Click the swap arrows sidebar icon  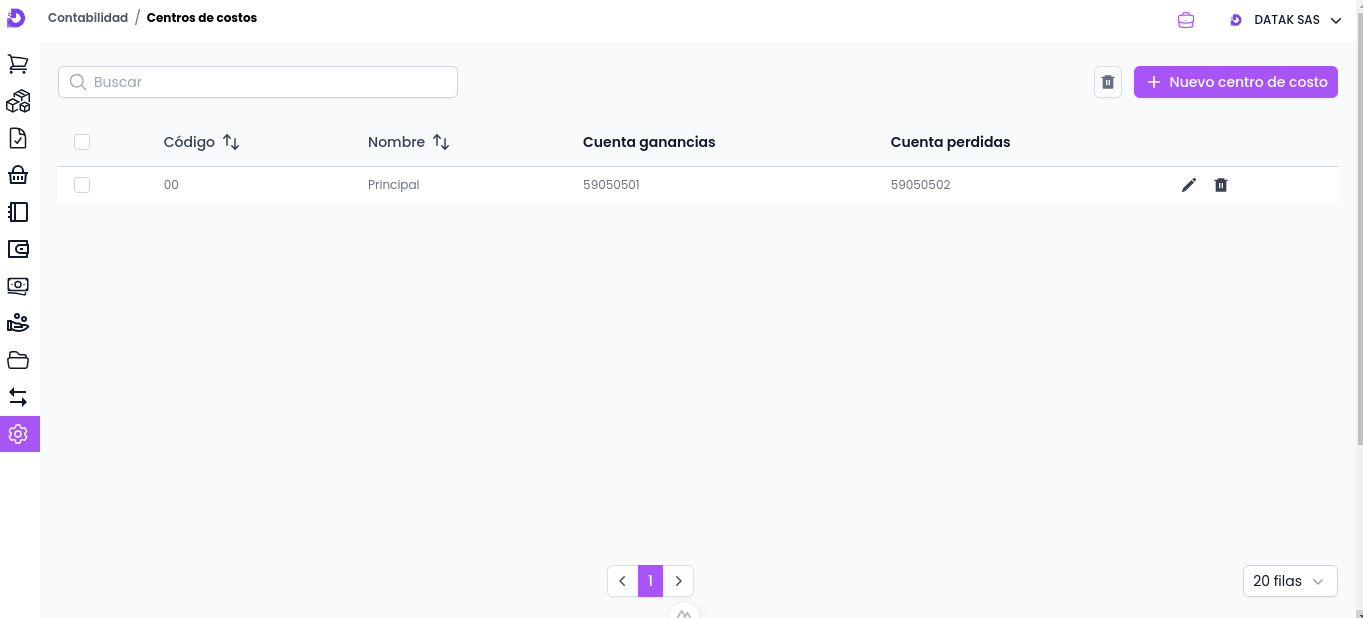pos(18,397)
